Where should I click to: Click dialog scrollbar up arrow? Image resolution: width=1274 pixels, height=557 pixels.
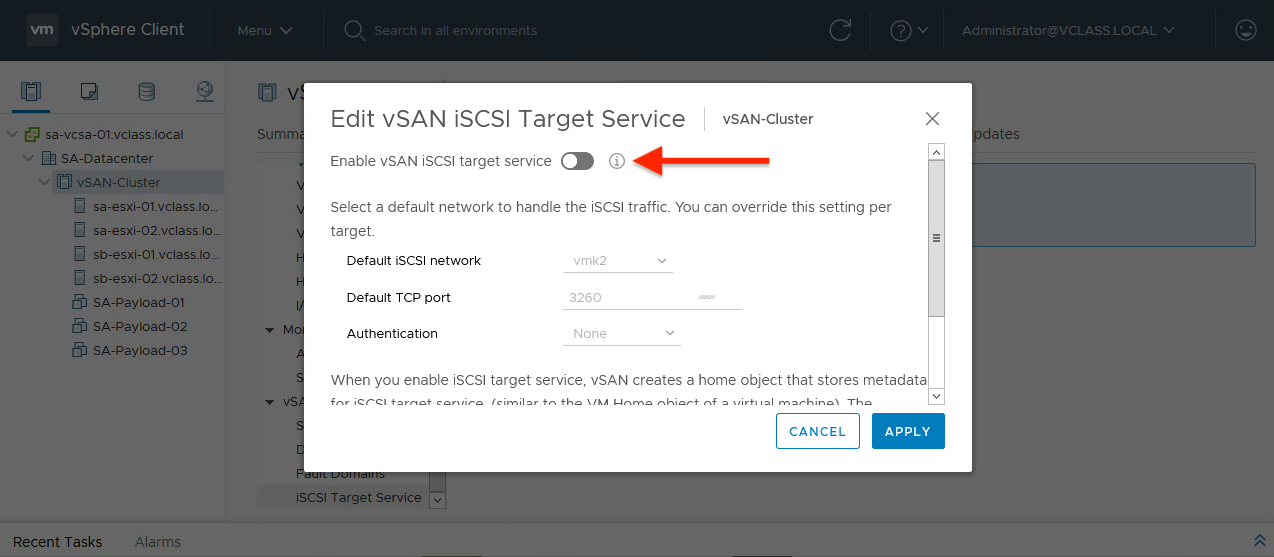click(937, 151)
